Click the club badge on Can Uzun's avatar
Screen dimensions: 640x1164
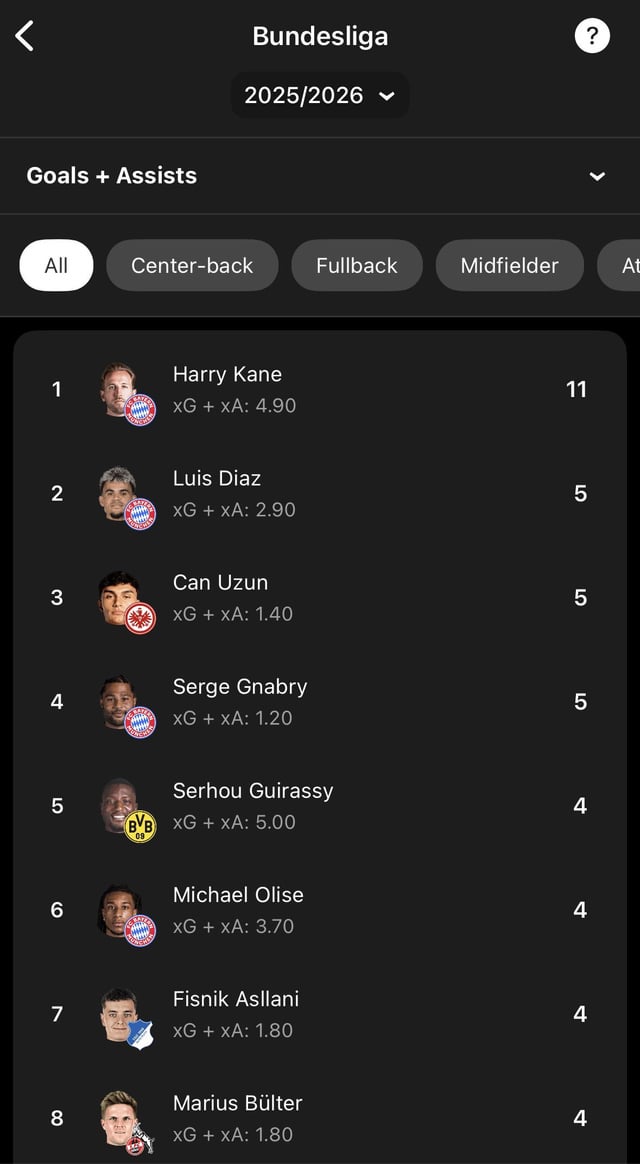pos(140,618)
